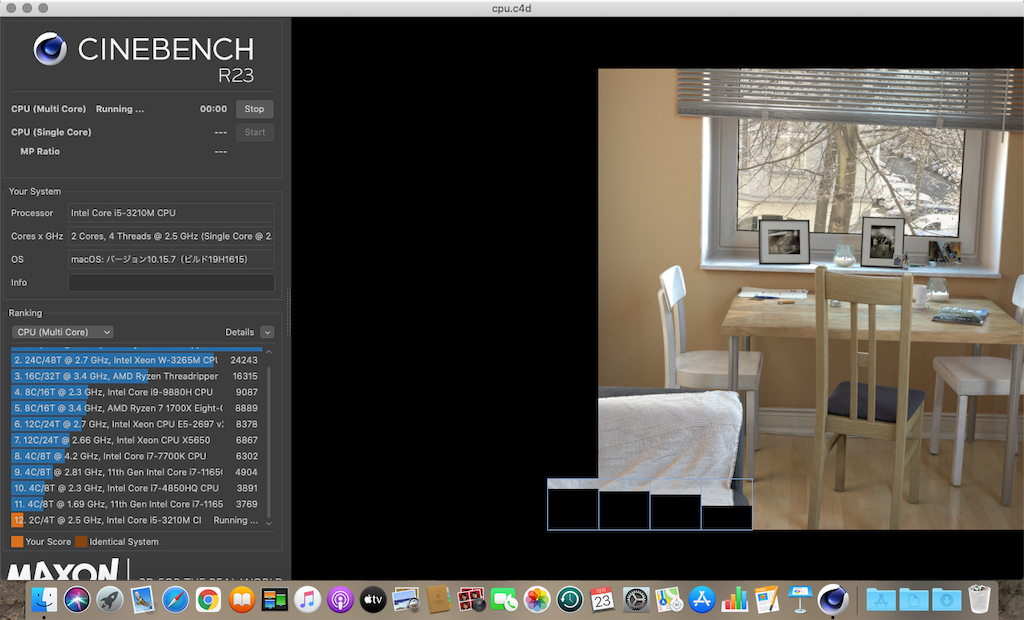Click the CPU (Multi Core) test label
Screen dimensions: 1024x620
48,109
